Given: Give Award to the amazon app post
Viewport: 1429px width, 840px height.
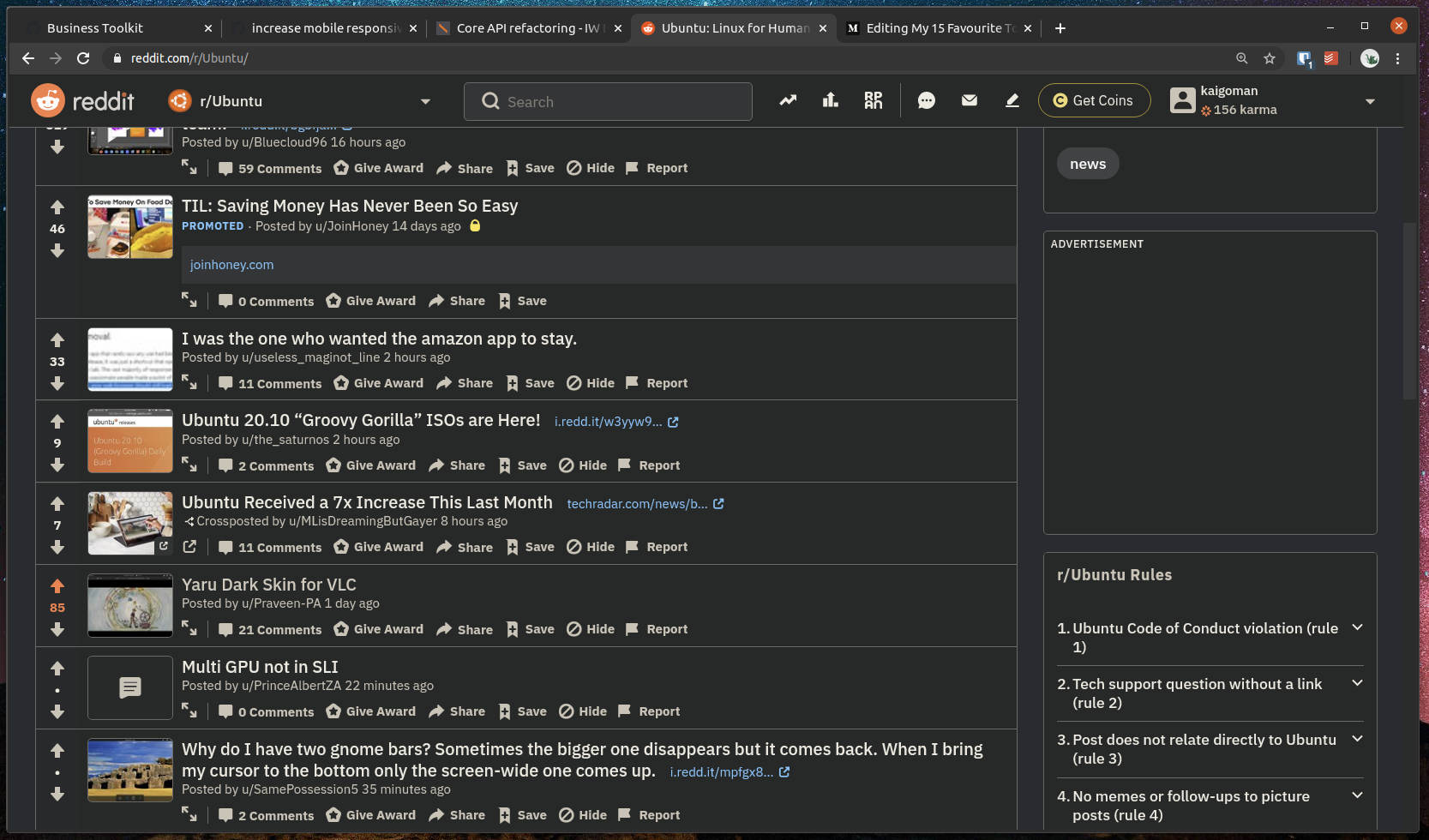Looking at the screenshot, I should (x=379, y=383).
